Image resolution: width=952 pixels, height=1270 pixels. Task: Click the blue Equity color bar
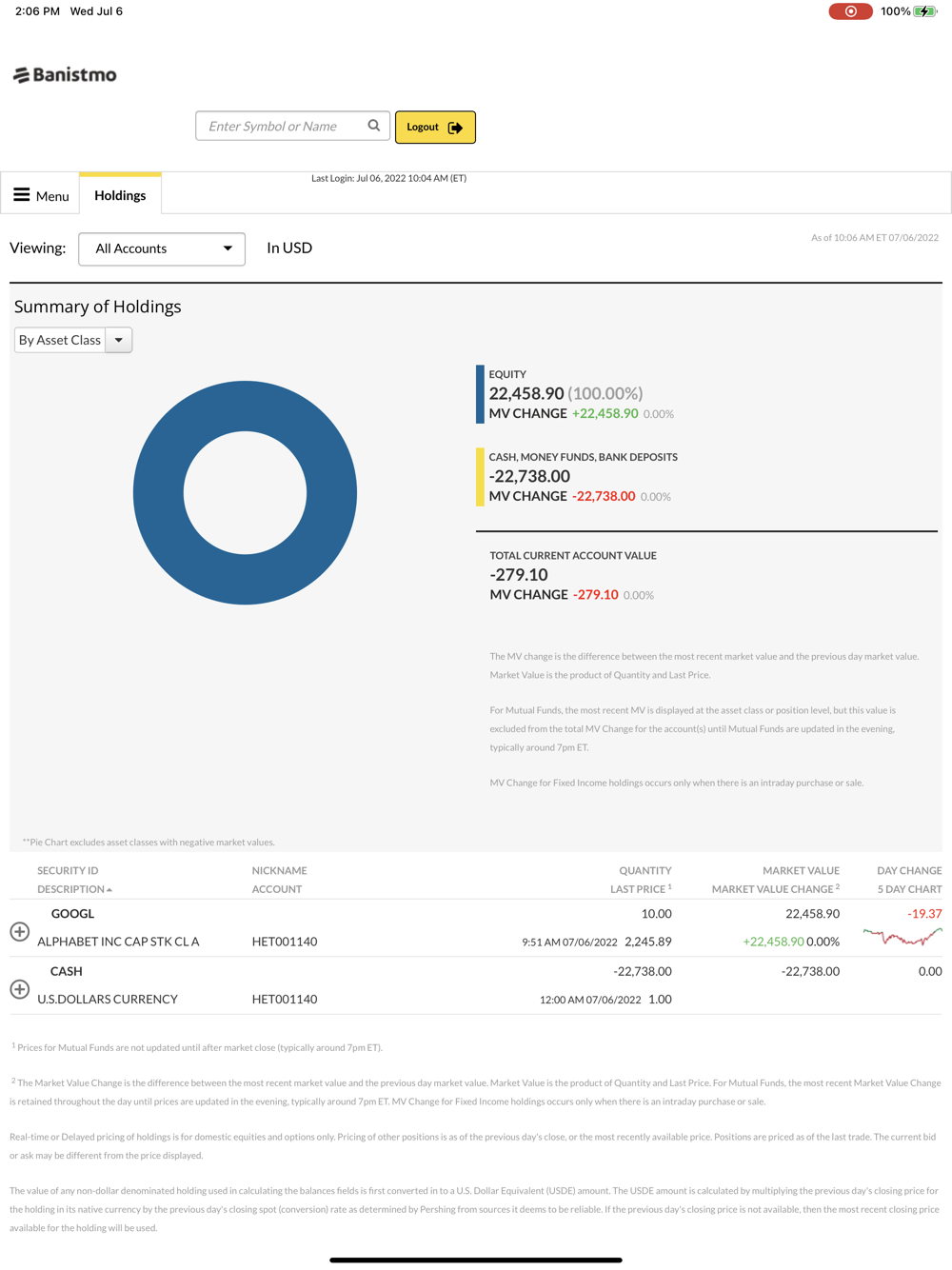(480, 394)
